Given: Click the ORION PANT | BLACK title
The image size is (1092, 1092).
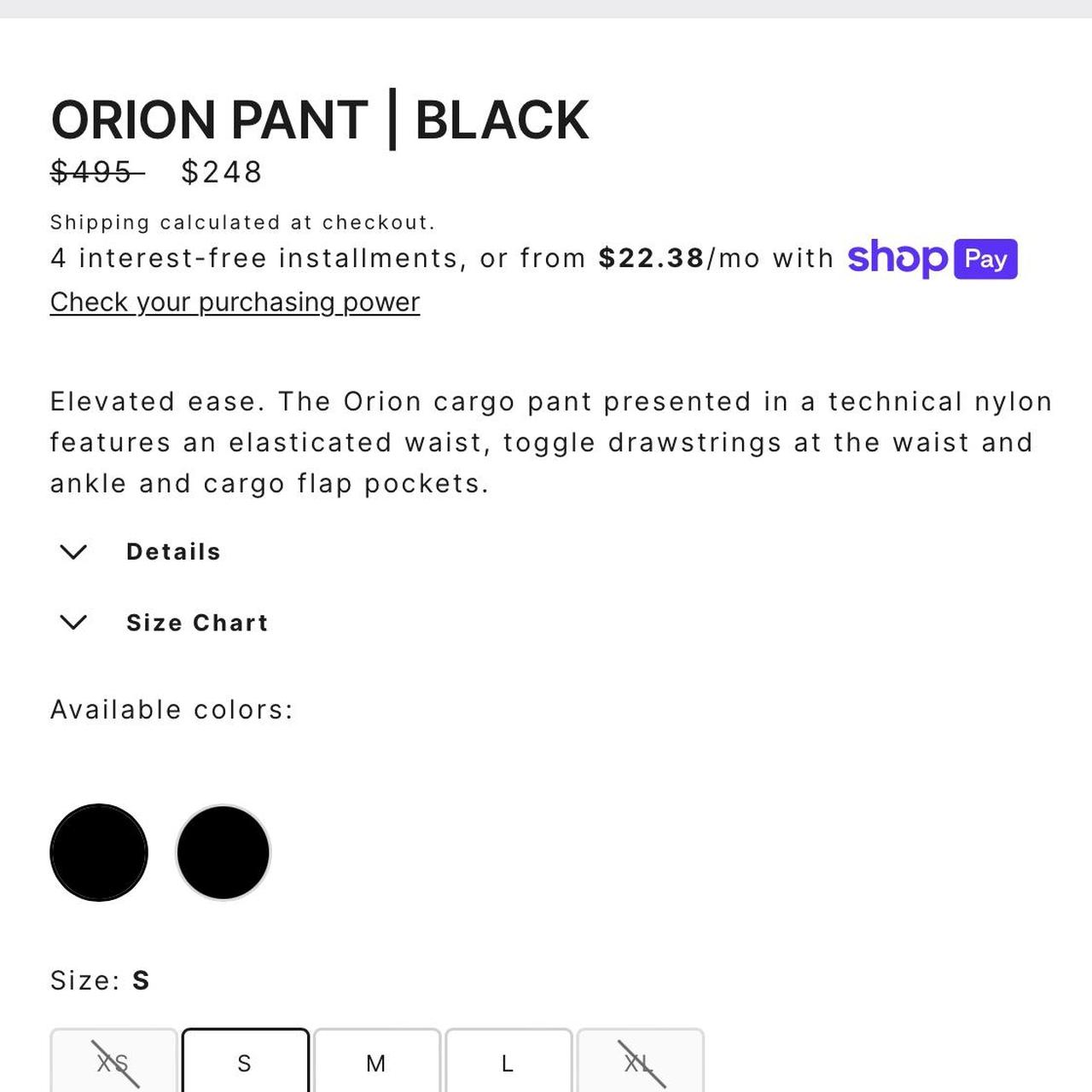Looking at the screenshot, I should [319, 119].
